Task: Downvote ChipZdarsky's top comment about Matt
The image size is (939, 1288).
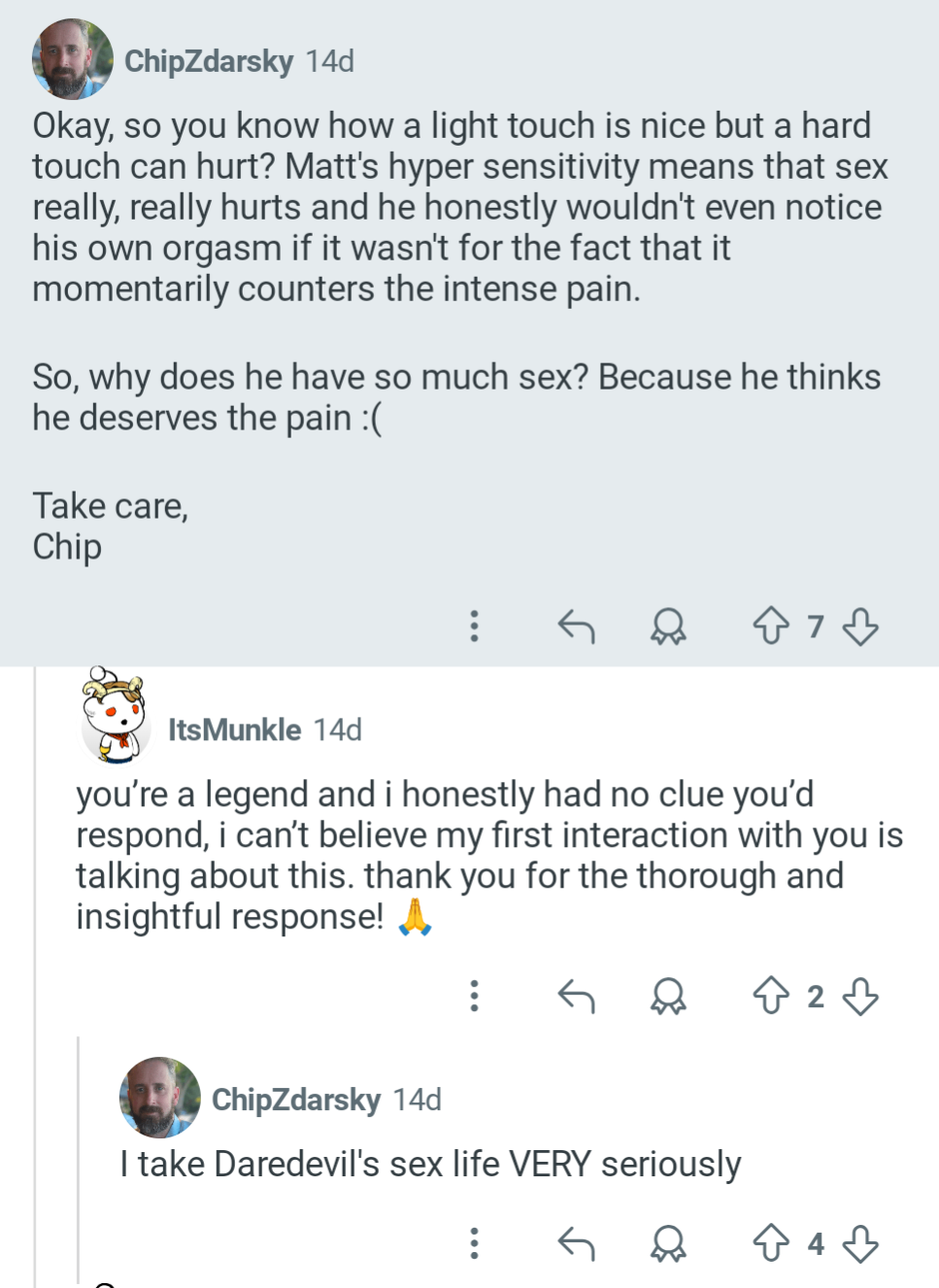Action: click(x=860, y=627)
